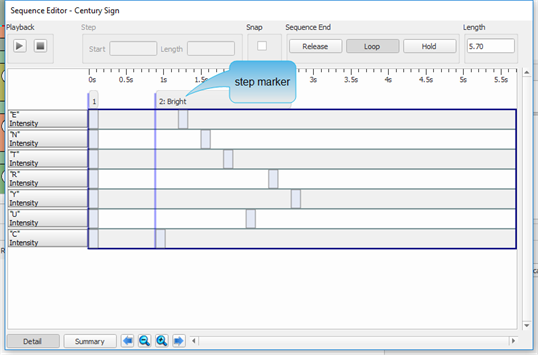Select the 'U' Intensity track header
This screenshot has height=360, width=538.
[x=48, y=219]
